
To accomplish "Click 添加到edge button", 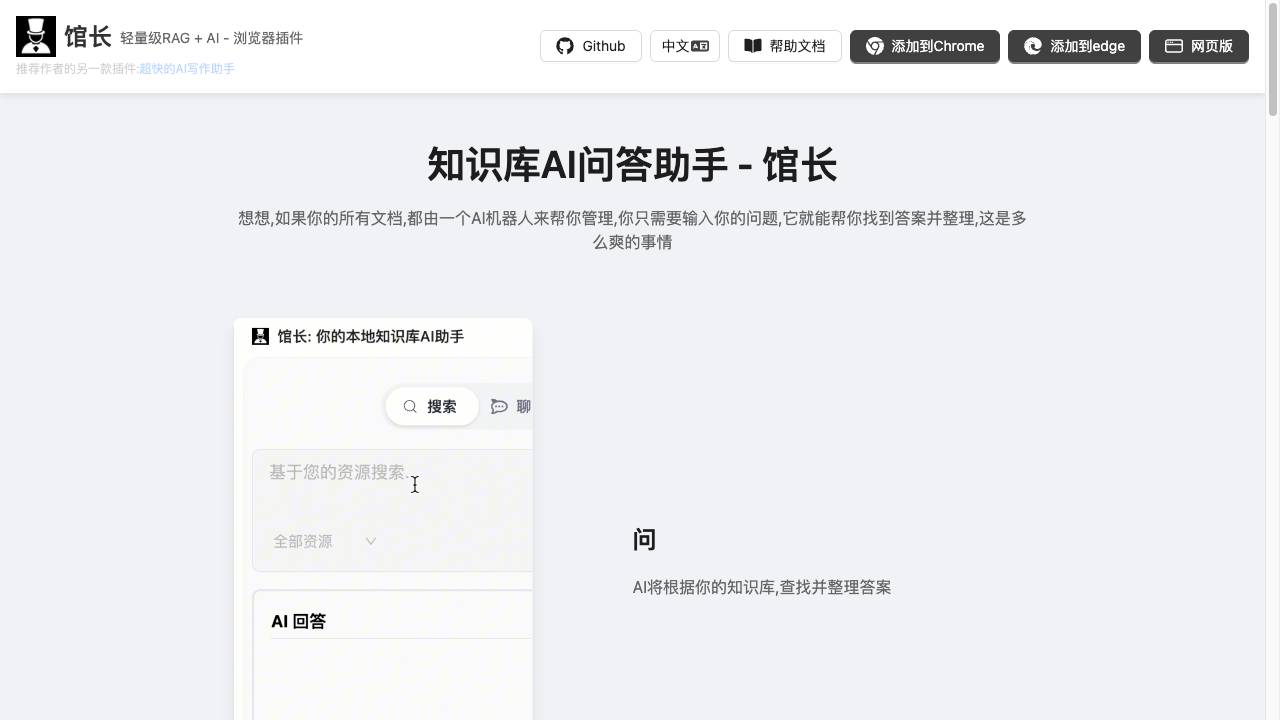I will (1074, 46).
